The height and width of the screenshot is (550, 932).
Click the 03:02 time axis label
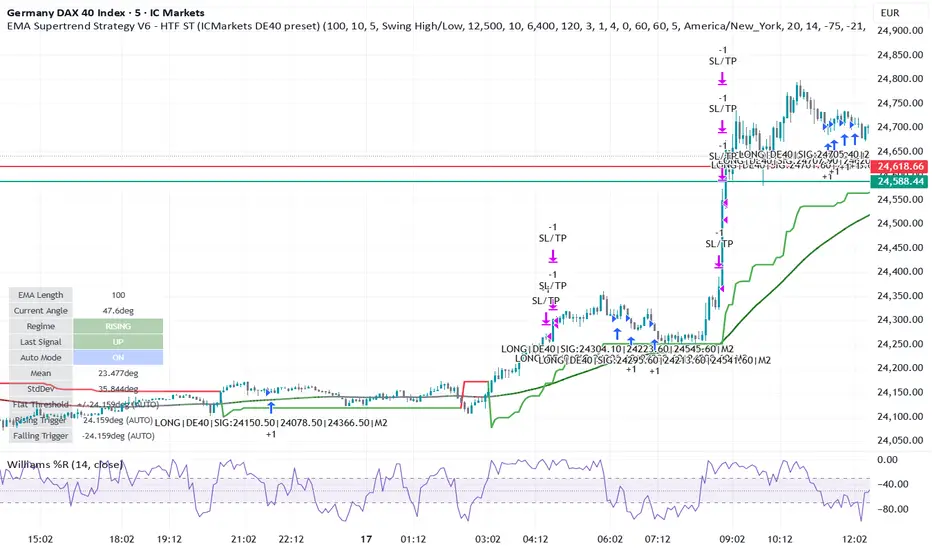[487, 539]
